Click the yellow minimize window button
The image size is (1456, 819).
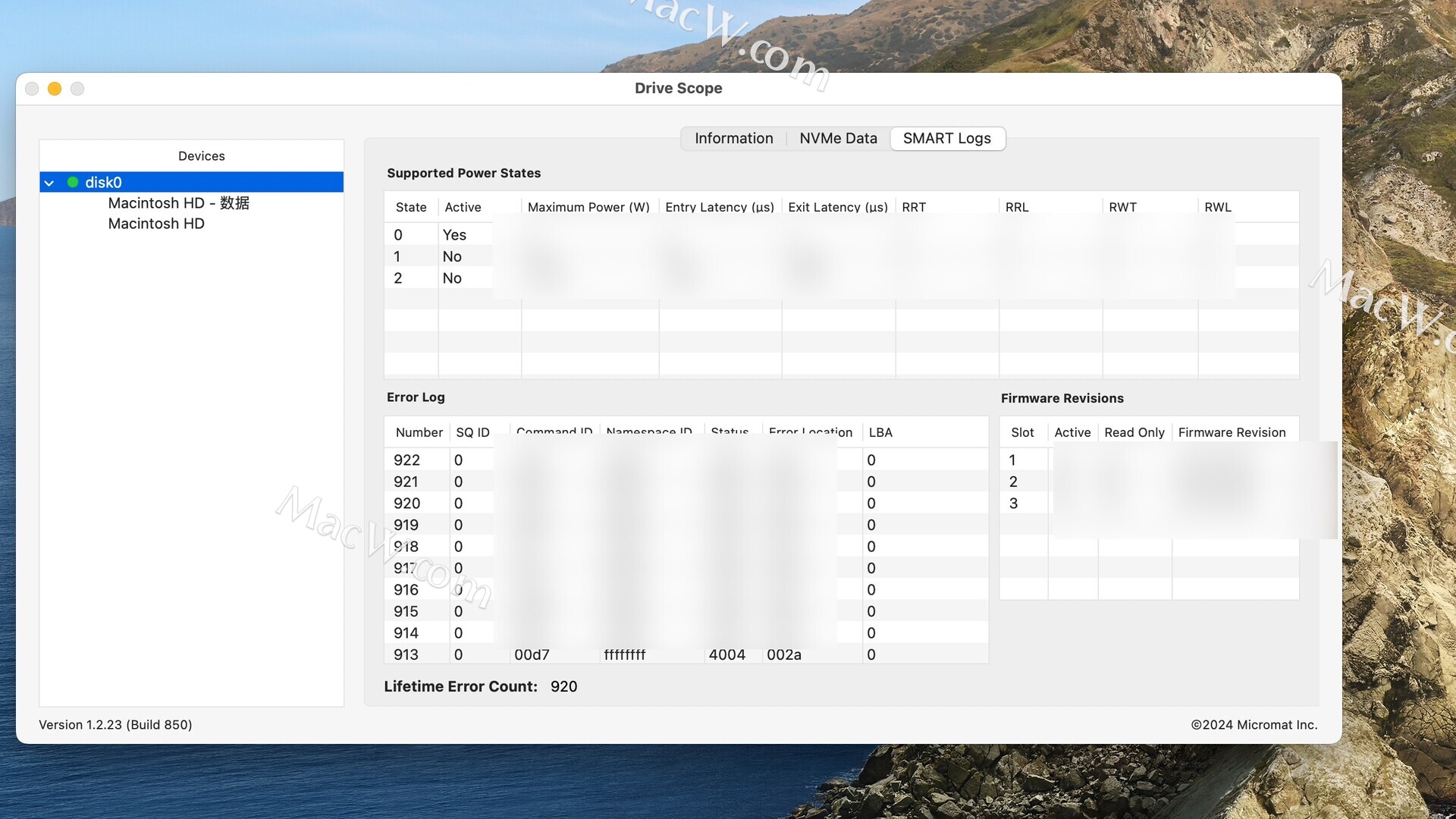pos(55,89)
